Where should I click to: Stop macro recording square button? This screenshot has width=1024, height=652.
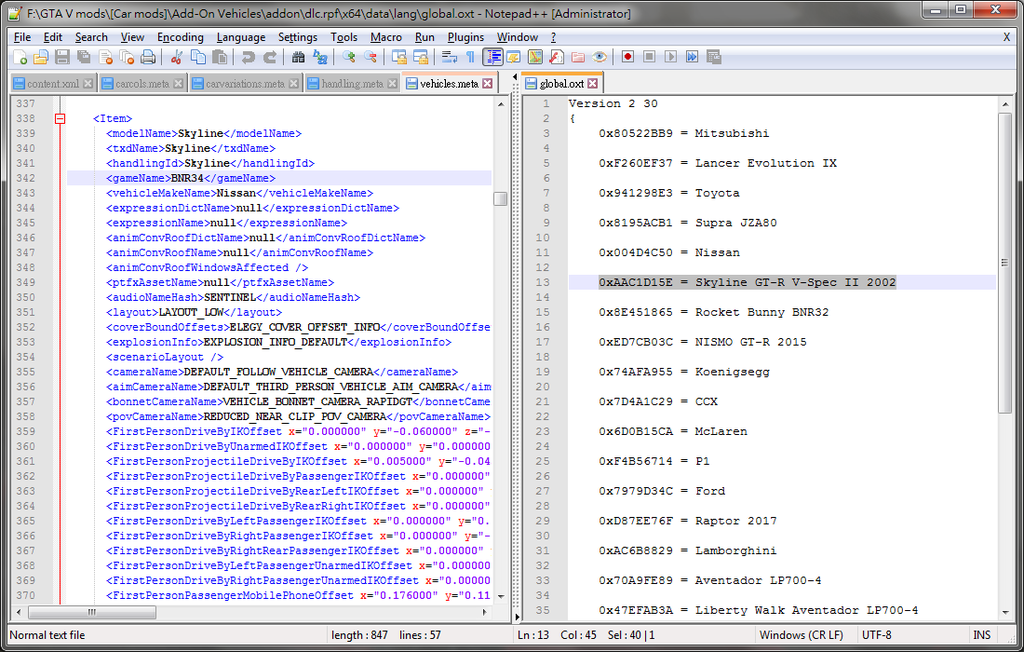(649, 57)
